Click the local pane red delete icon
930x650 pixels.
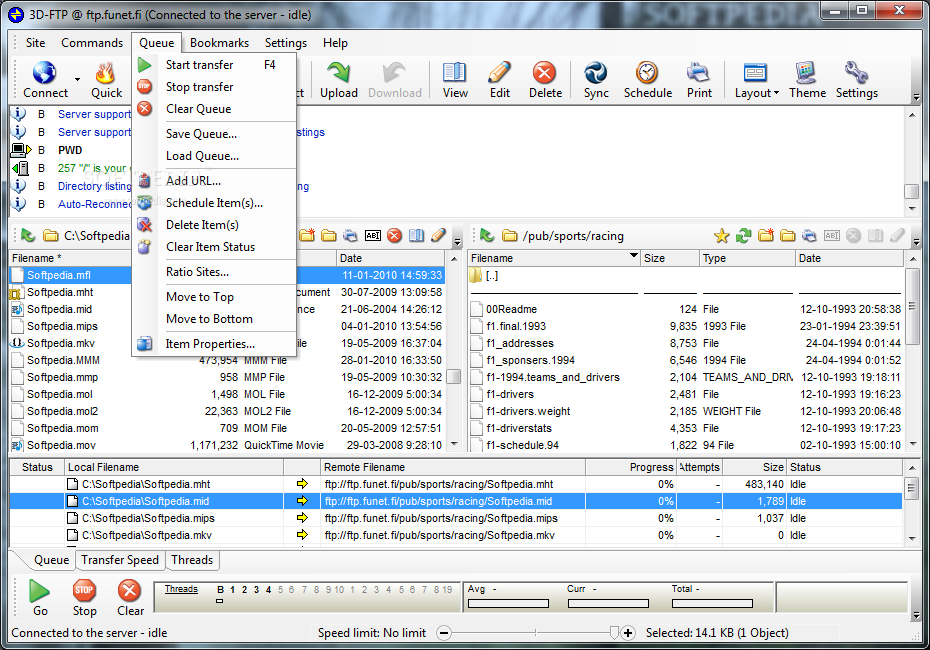pos(394,235)
